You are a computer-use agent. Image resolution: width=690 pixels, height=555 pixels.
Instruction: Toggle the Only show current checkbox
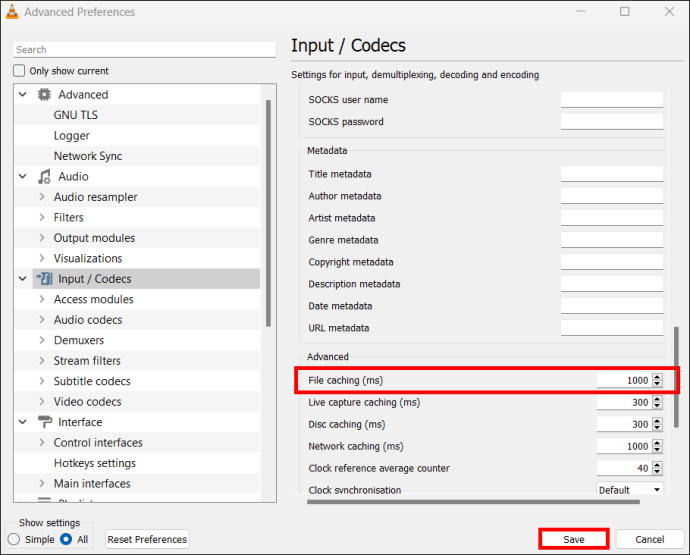(x=19, y=71)
